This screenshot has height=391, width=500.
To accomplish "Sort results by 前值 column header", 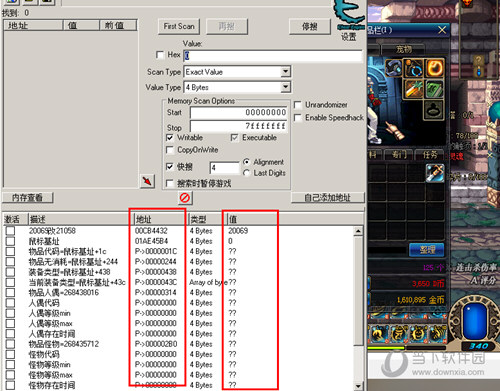I will click(x=118, y=25).
